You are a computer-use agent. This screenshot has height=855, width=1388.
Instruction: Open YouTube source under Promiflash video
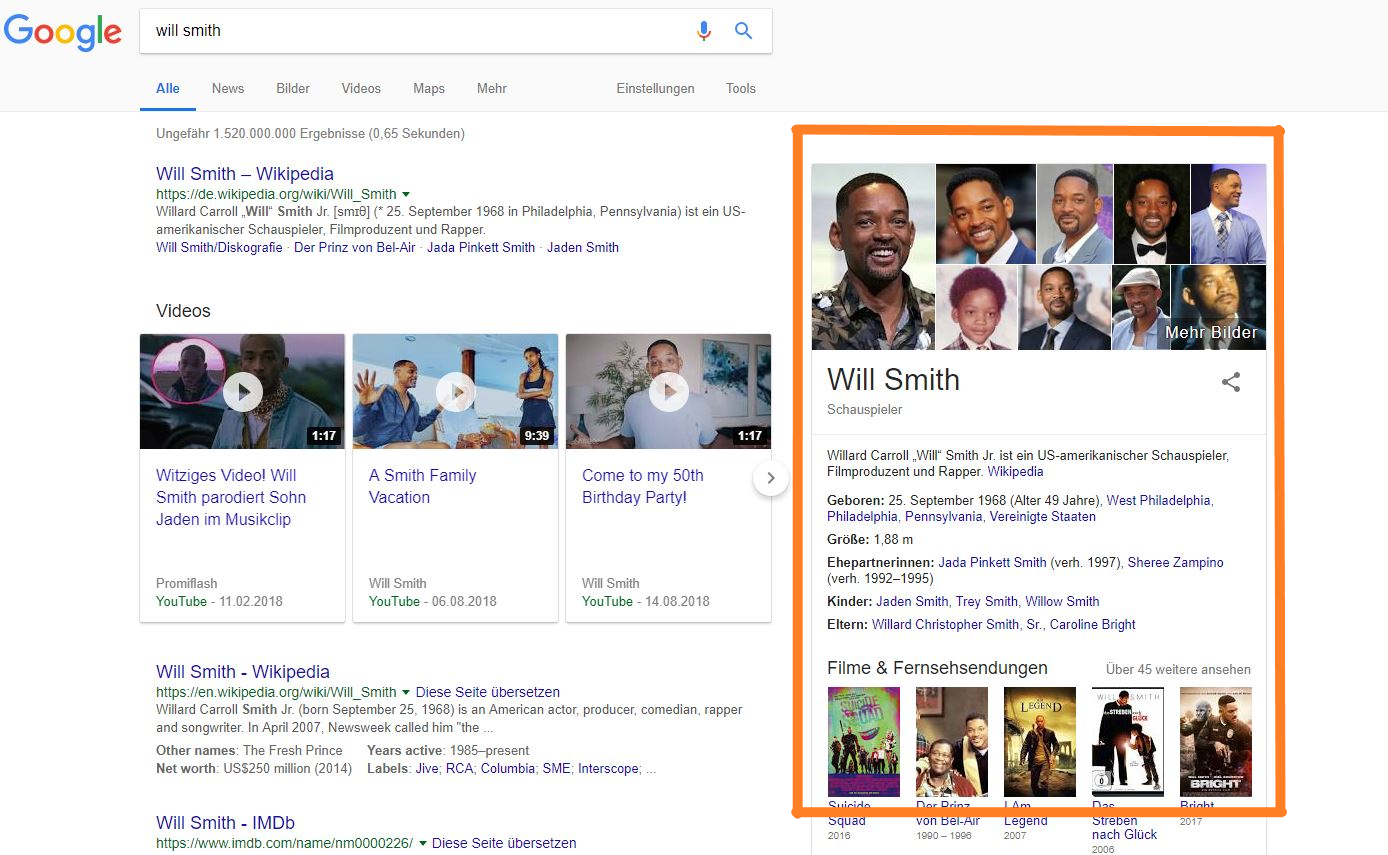pyautogui.click(x=181, y=601)
